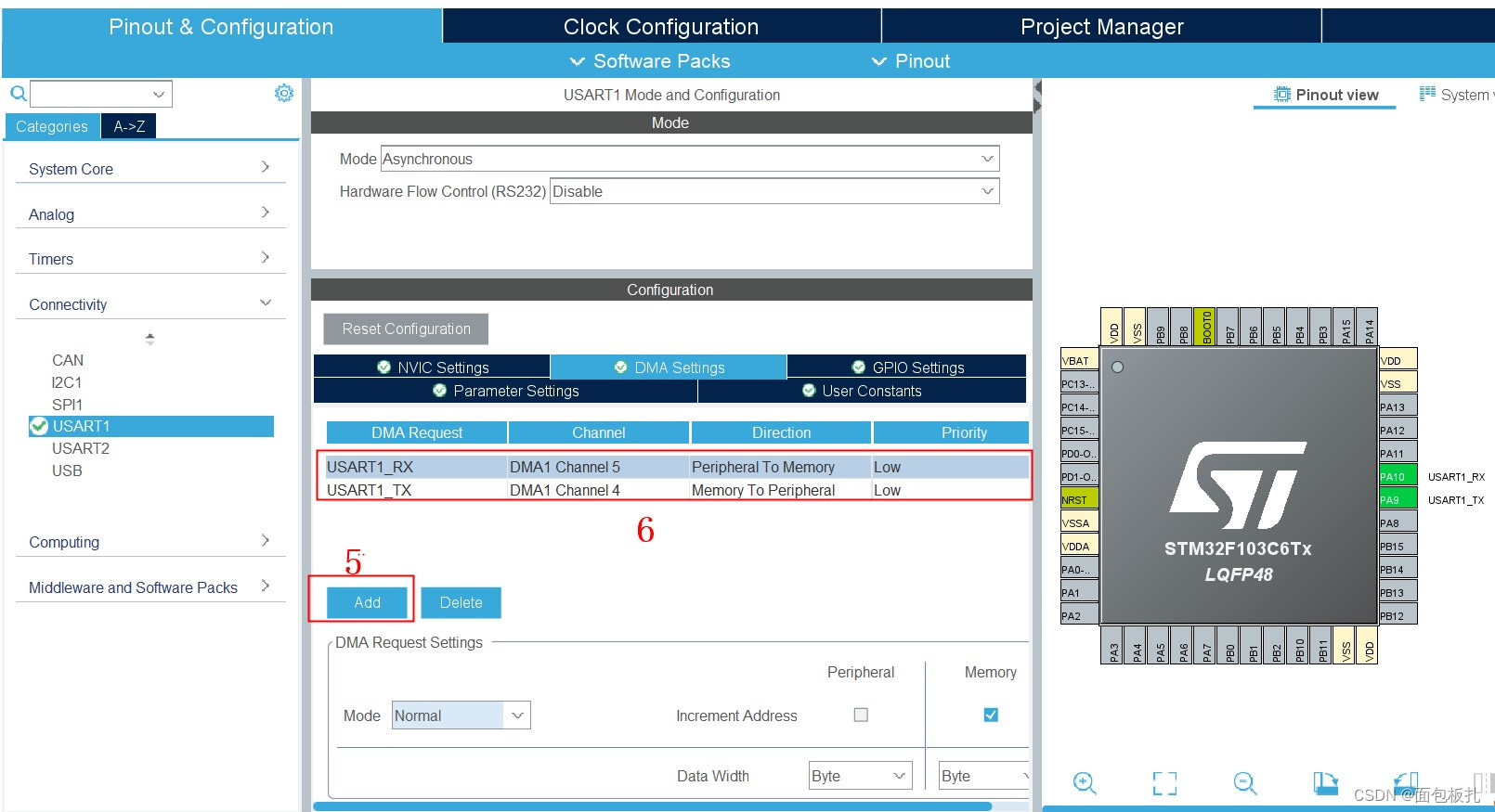Rotate the chip view counter-clockwise
1495x812 pixels.
1406,783
